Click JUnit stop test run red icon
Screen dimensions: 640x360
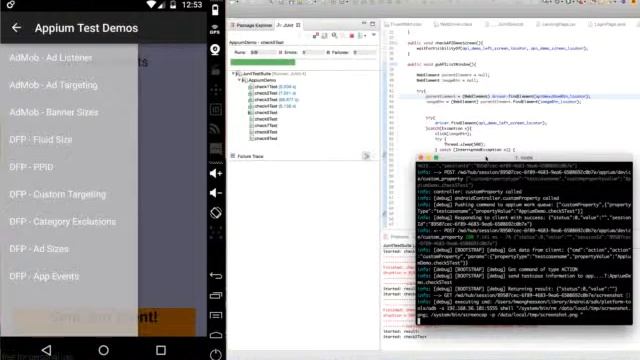coord(351,36)
